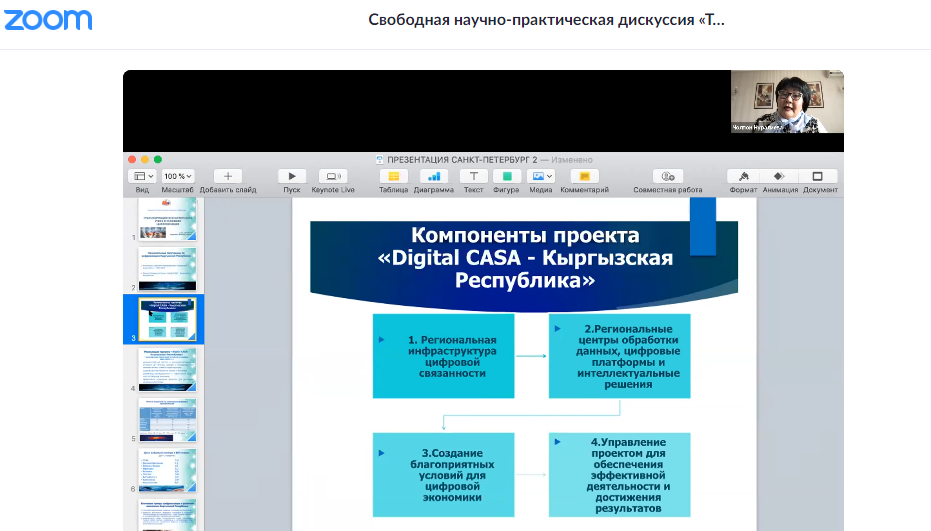
Task: Click the meeting title at page top
Action: [546, 20]
